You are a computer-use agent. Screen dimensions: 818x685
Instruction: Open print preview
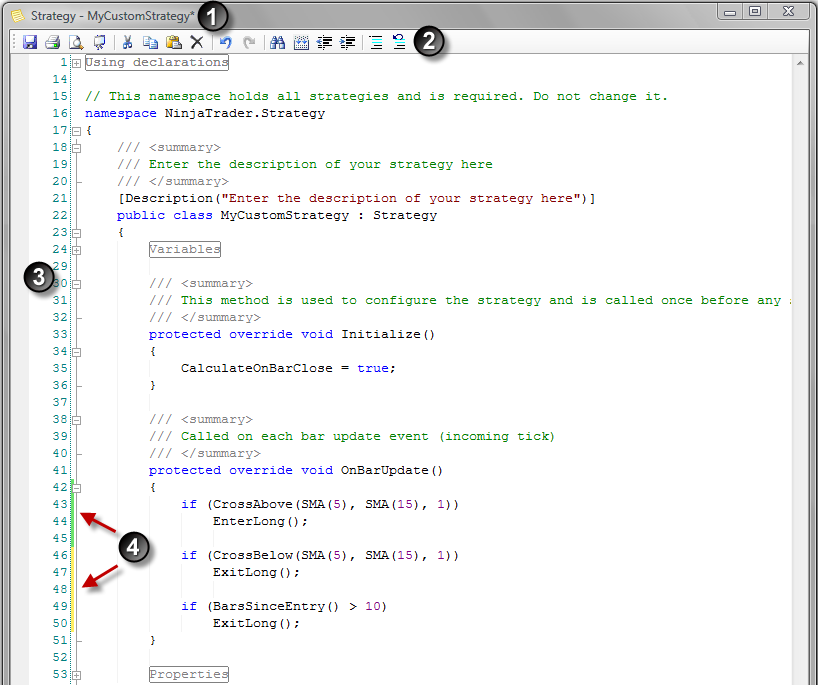(x=77, y=42)
